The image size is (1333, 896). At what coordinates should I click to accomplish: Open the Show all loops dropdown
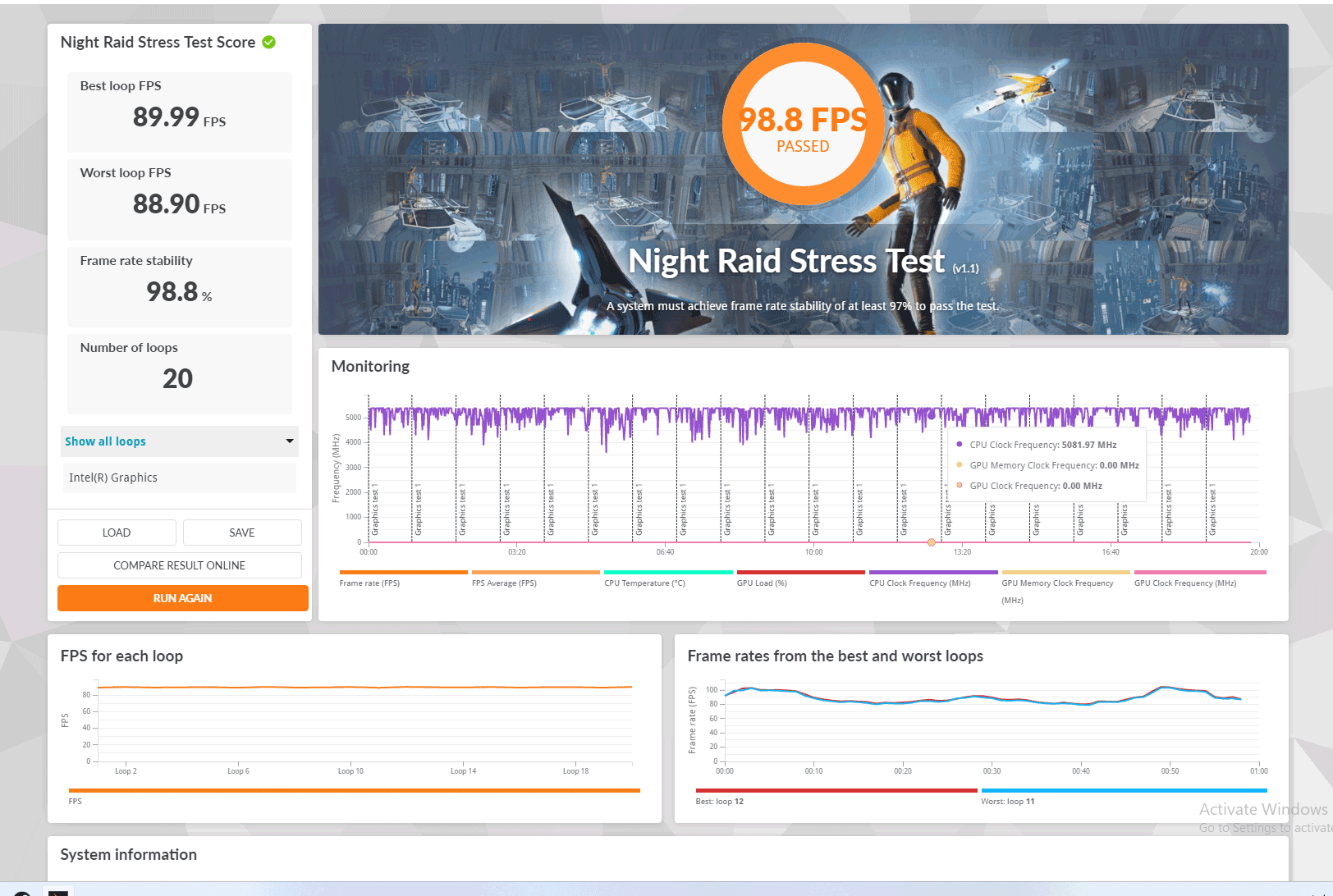(179, 441)
